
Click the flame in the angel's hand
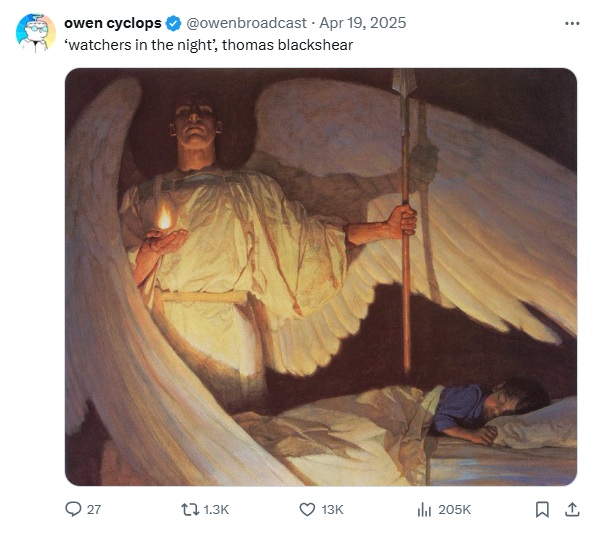click(x=165, y=216)
